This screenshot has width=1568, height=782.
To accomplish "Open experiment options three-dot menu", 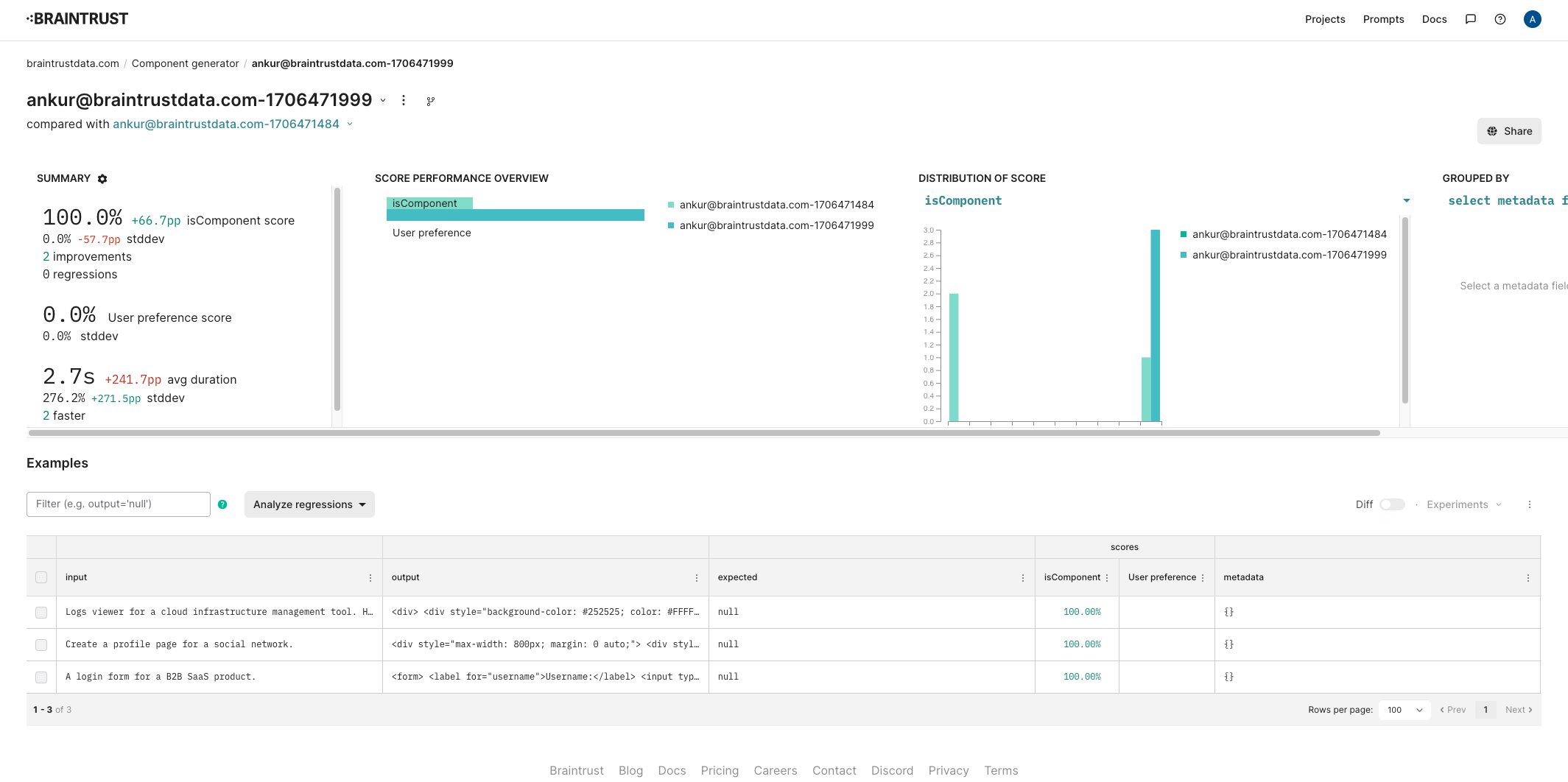I will 404,100.
